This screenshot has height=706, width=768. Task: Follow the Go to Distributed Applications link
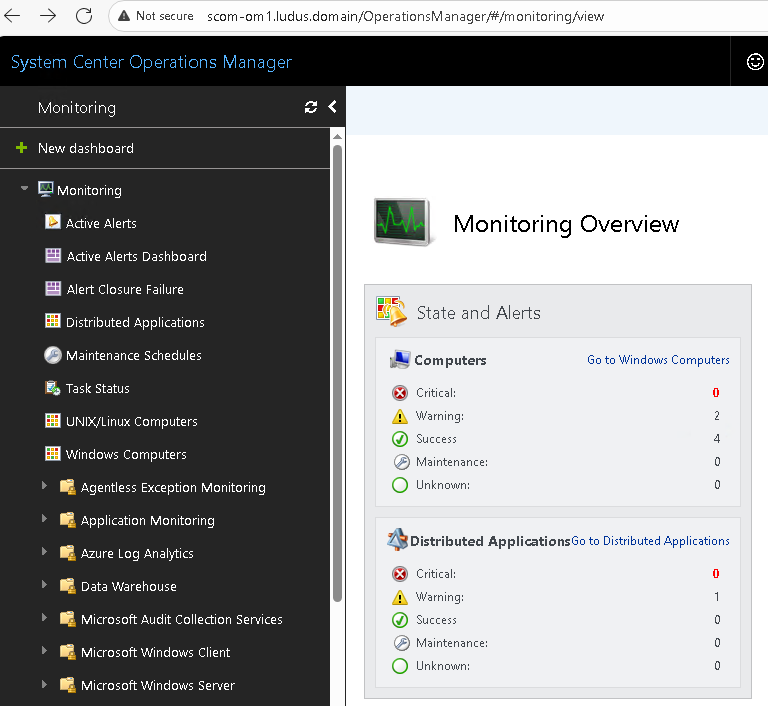[x=650, y=541]
